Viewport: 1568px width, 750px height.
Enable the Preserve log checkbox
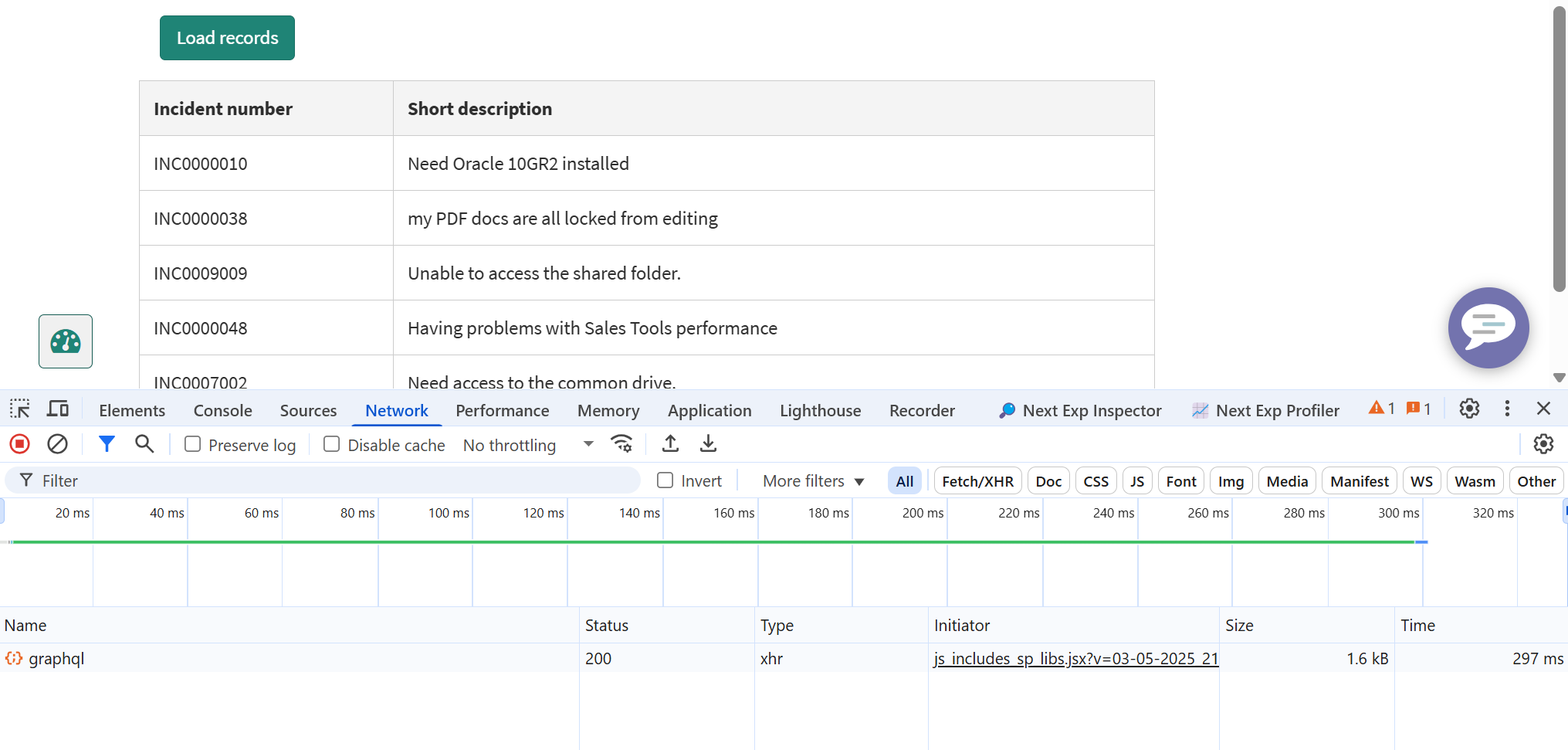pos(193,444)
